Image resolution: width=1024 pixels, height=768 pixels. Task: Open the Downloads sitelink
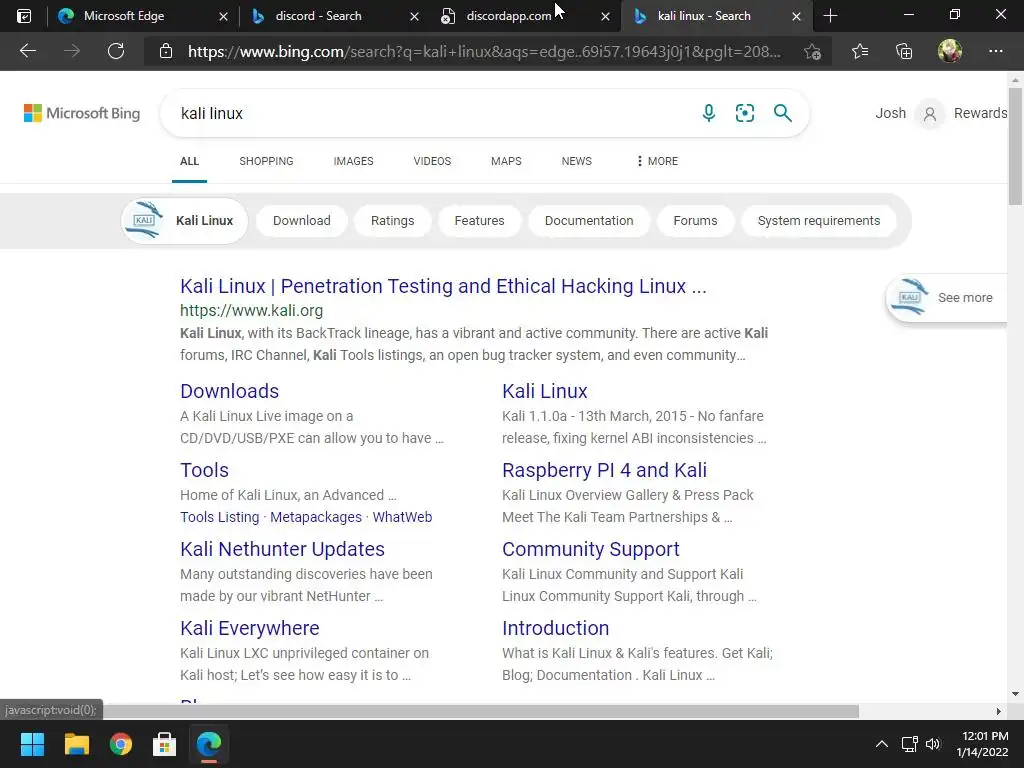[x=229, y=391]
